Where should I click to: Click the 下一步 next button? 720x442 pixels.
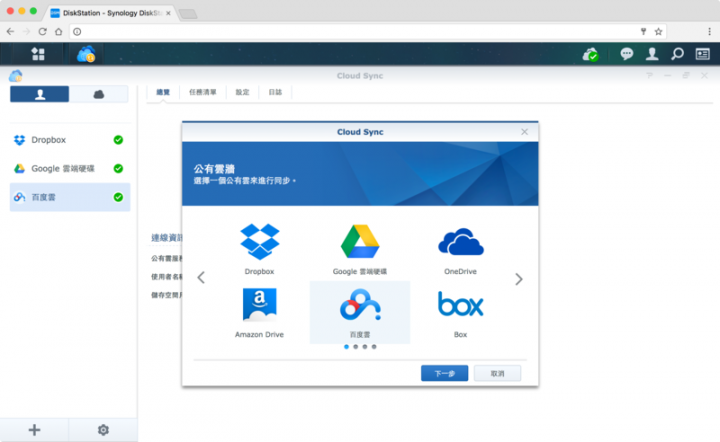tap(444, 373)
